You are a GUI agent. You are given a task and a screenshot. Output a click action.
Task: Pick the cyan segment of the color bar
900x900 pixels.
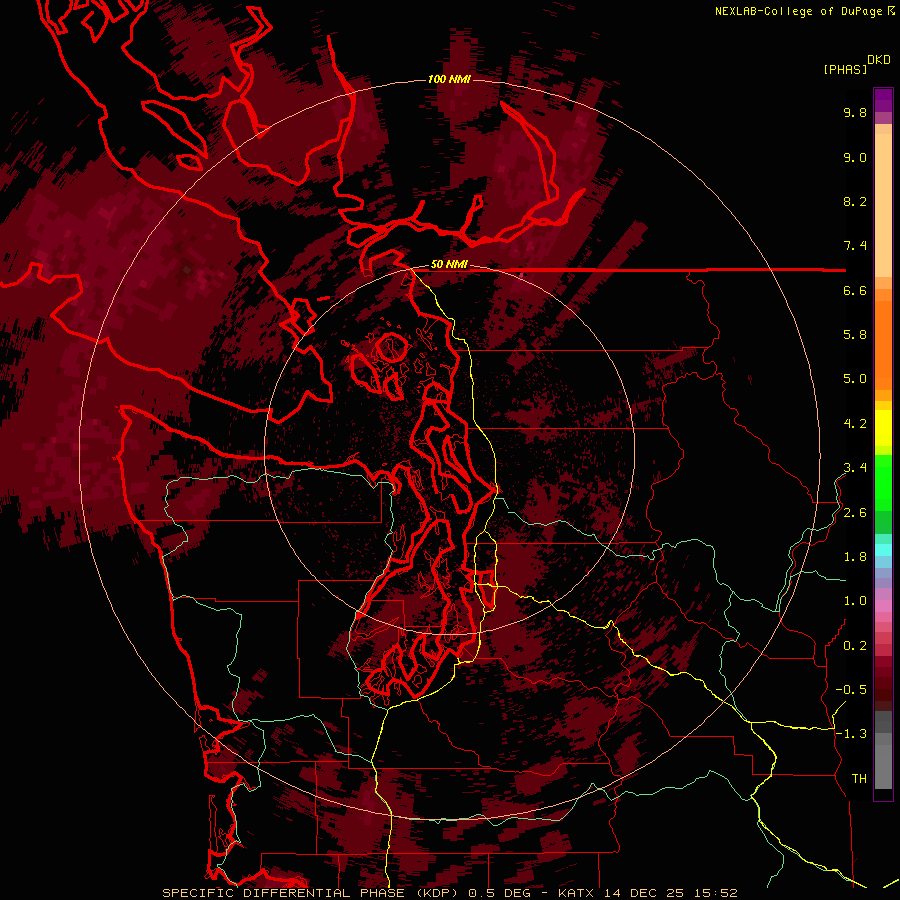[x=883, y=550]
